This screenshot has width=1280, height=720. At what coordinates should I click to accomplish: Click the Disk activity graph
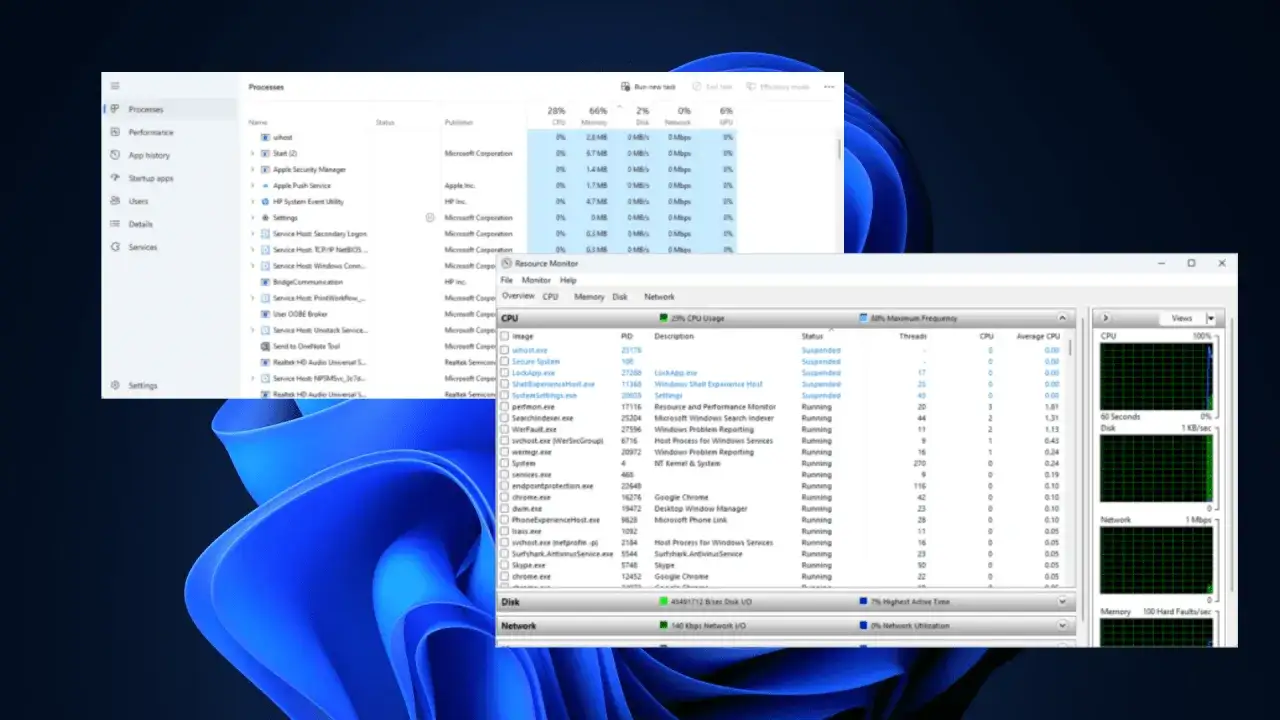point(1157,469)
